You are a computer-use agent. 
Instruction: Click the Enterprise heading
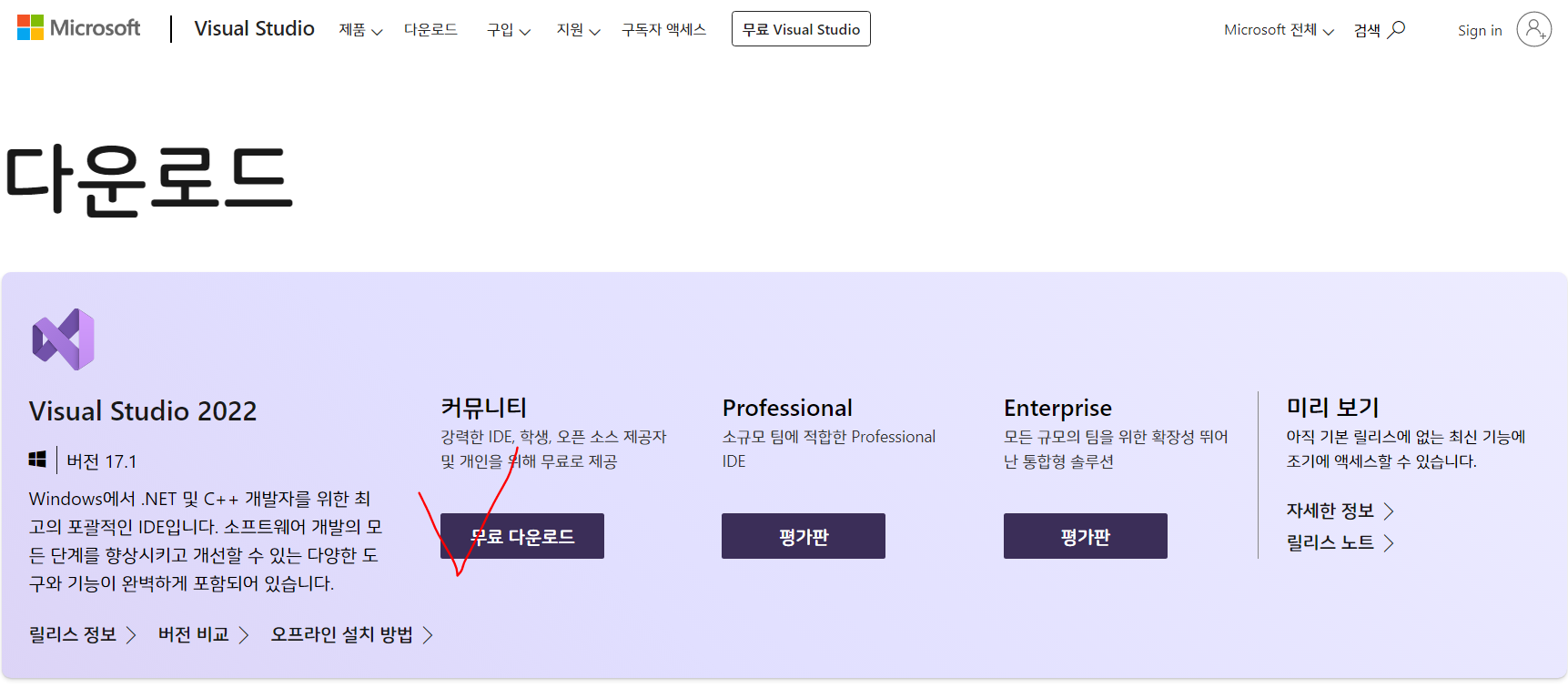point(1057,408)
